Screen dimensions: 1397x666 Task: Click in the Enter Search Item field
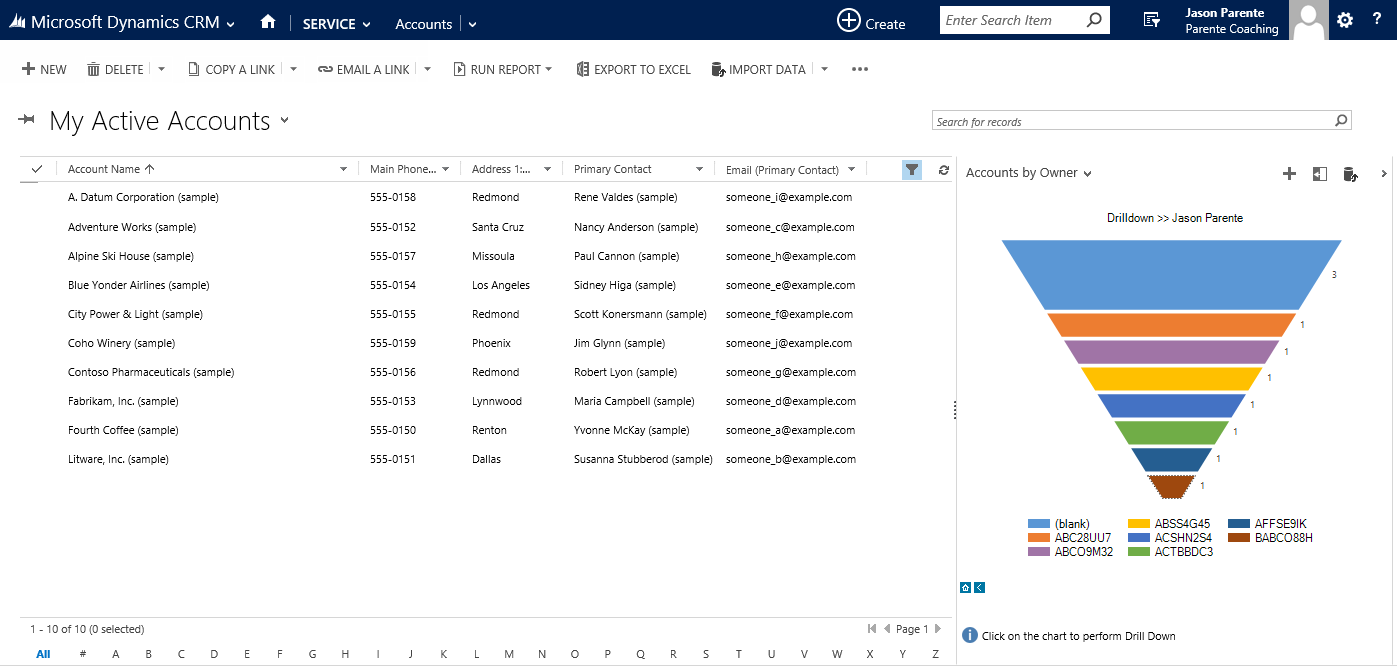click(x=1012, y=20)
